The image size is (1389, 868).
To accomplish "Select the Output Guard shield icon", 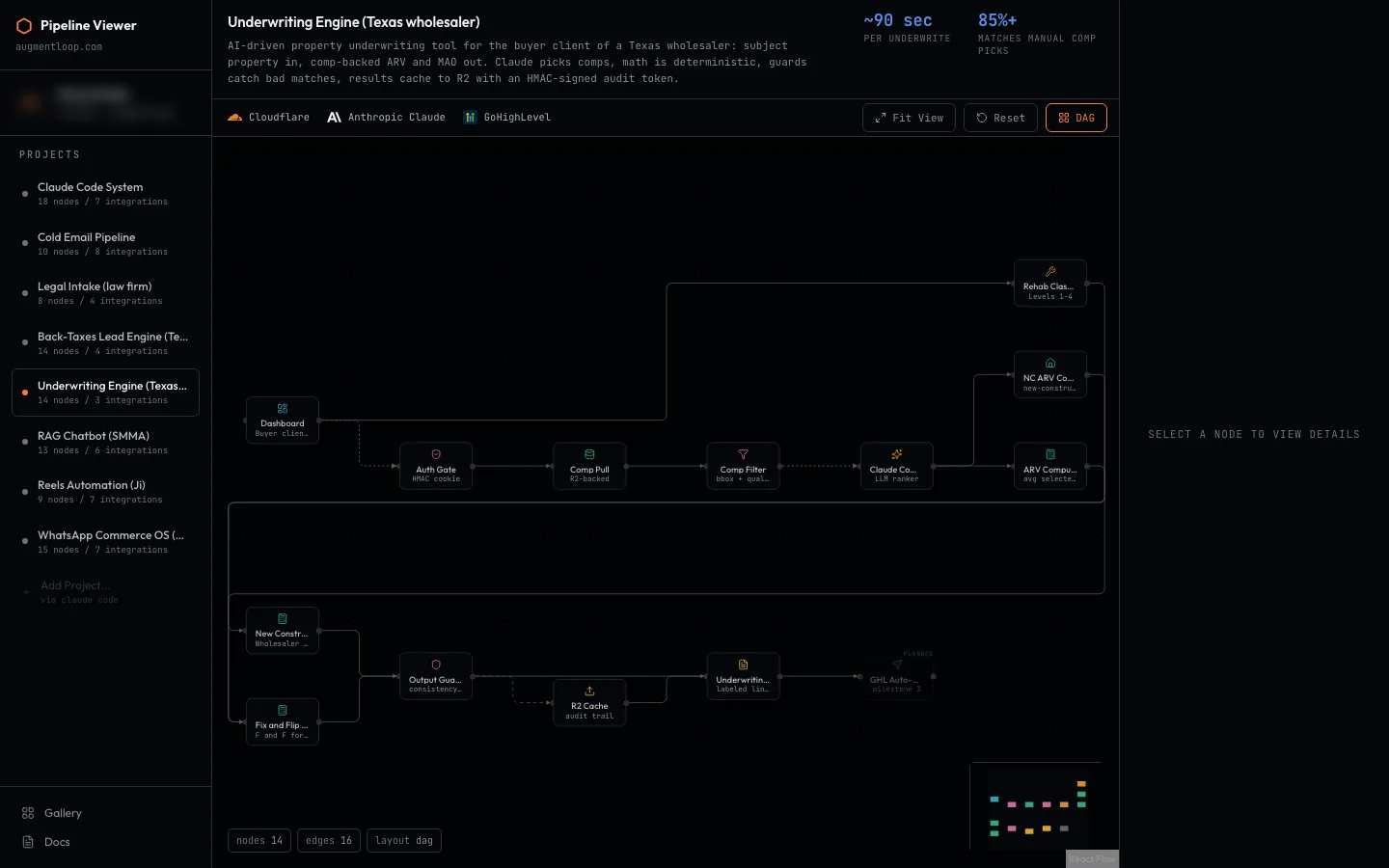I will 436,665.
